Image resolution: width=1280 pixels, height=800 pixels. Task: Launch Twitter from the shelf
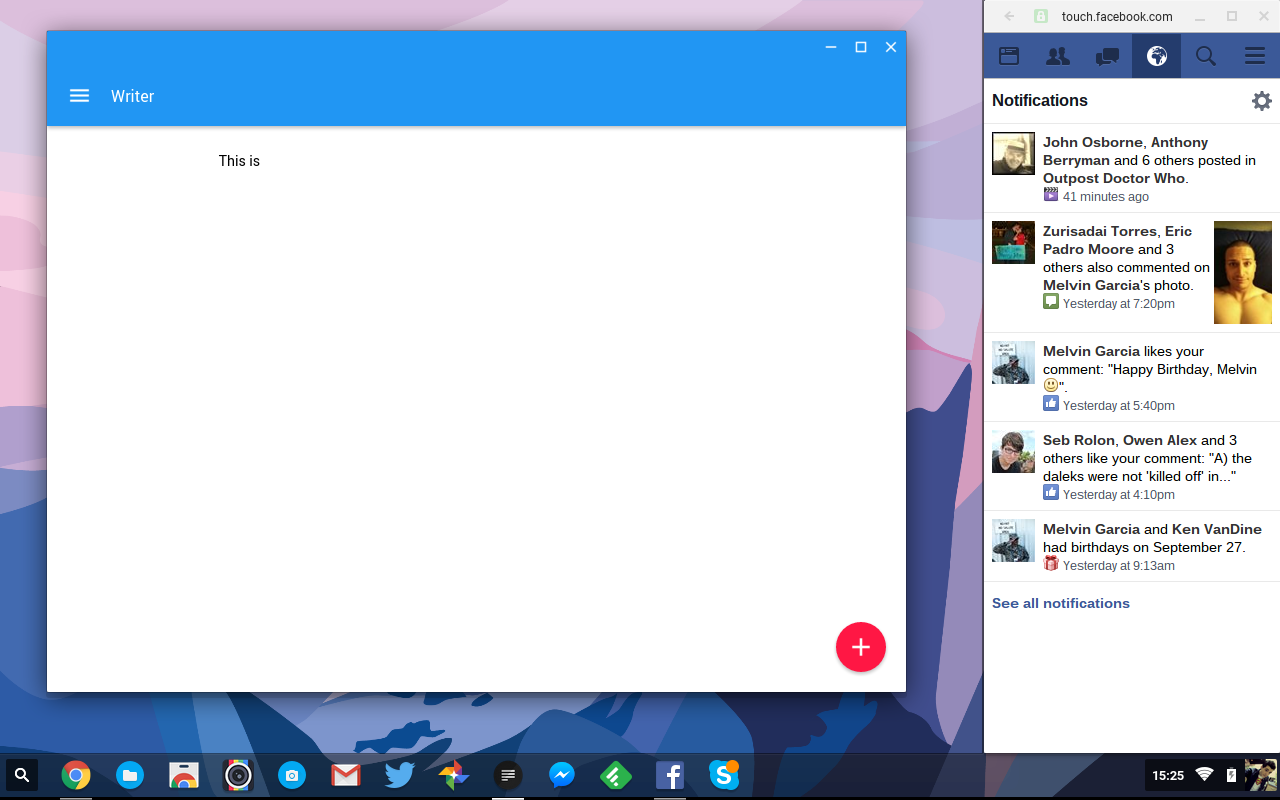[400, 775]
